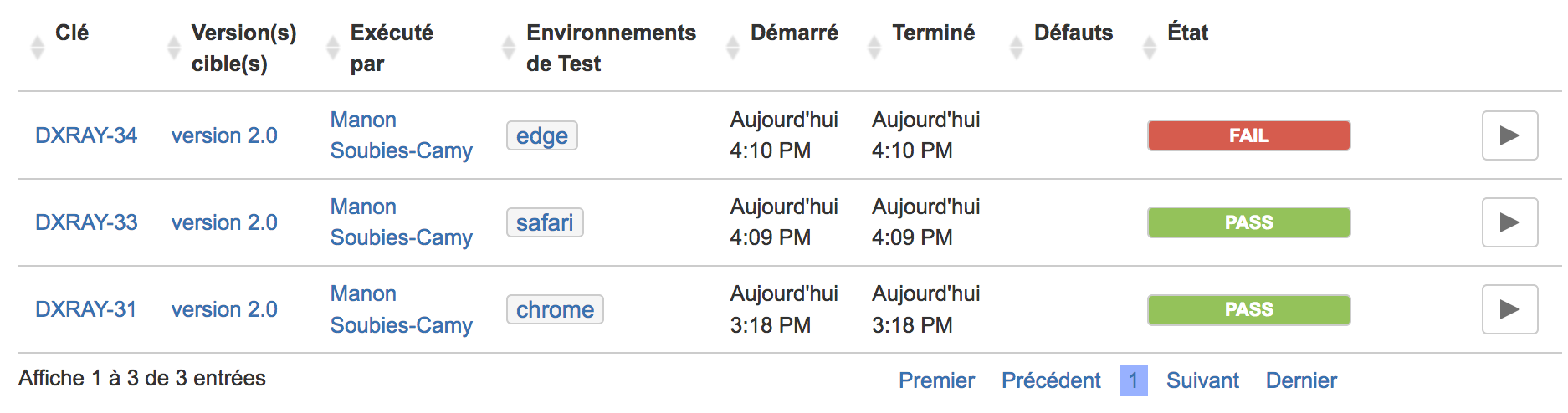Click the red FAIL status bar
Viewport: 1568px width, 413px height.
coord(1248,135)
